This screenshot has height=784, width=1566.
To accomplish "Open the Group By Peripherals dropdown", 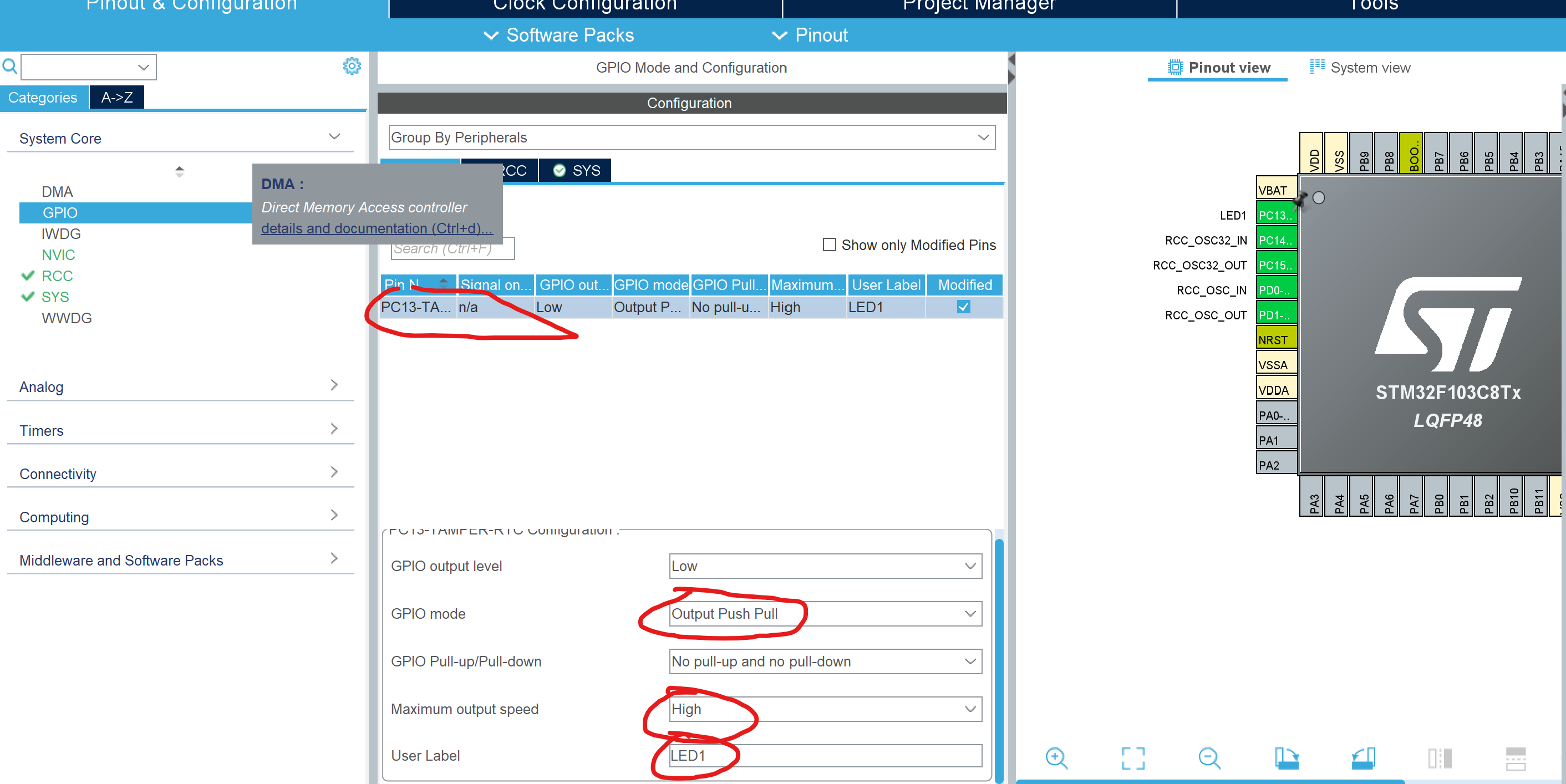I will (x=691, y=138).
